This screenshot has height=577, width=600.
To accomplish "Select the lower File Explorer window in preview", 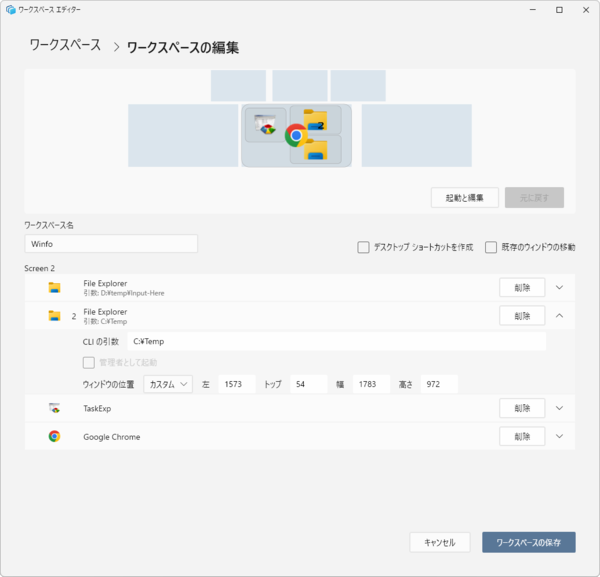I will point(316,149).
